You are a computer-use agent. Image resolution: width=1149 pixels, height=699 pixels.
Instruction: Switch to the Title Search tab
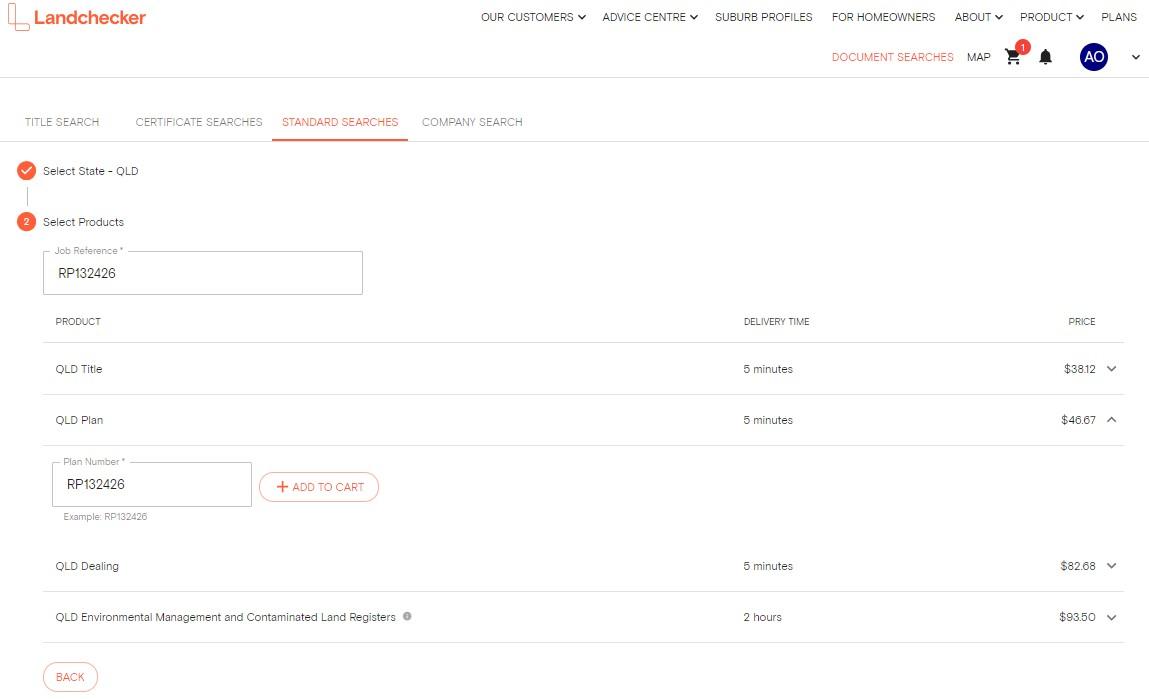click(62, 122)
